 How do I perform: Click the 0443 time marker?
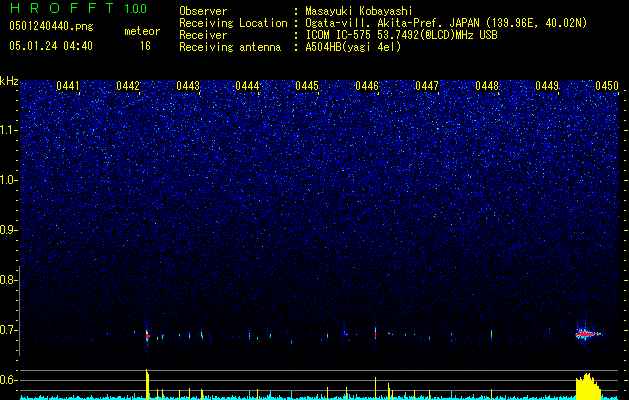point(188,86)
